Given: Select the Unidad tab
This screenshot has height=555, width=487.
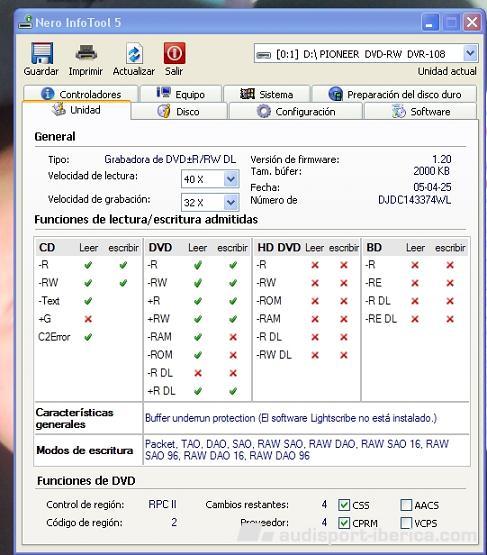Looking at the screenshot, I should [x=76, y=110].
